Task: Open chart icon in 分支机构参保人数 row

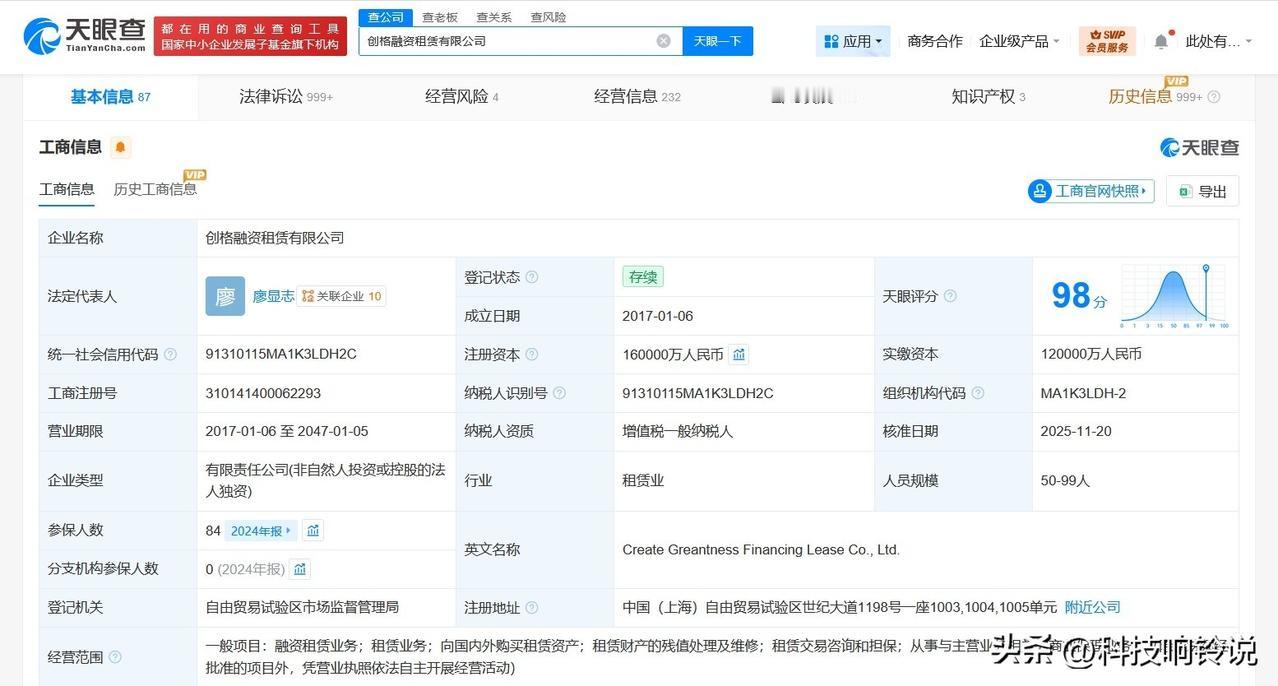Action: point(300,569)
